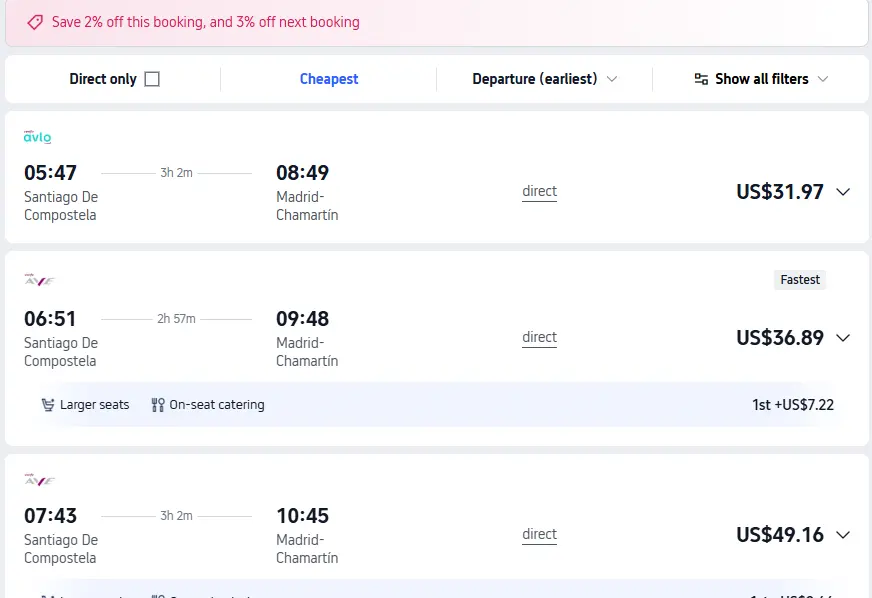Click the avlo operator logo
The height and width of the screenshot is (598, 872).
point(37,137)
